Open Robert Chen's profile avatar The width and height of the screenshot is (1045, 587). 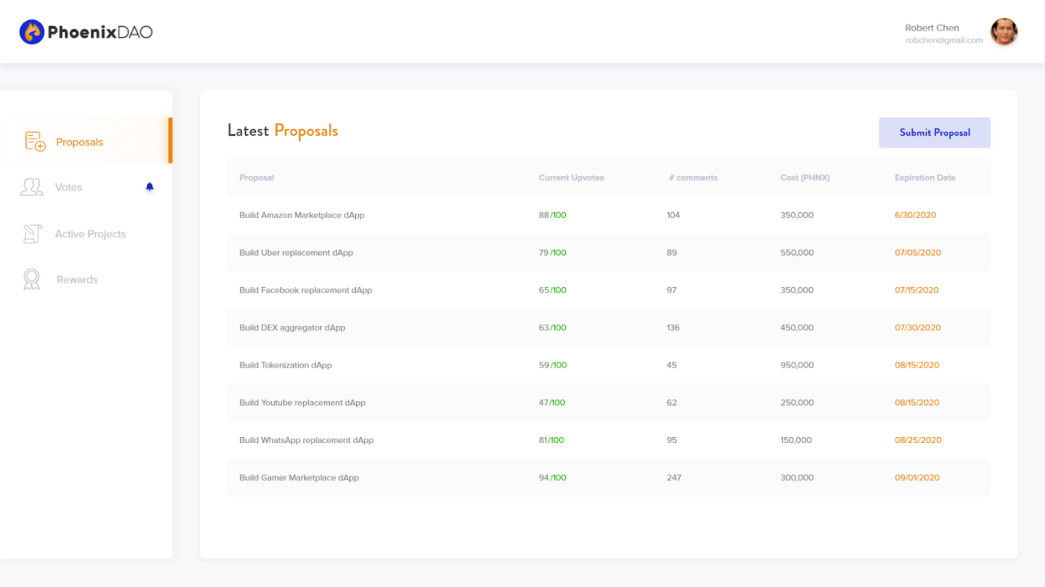click(1004, 31)
